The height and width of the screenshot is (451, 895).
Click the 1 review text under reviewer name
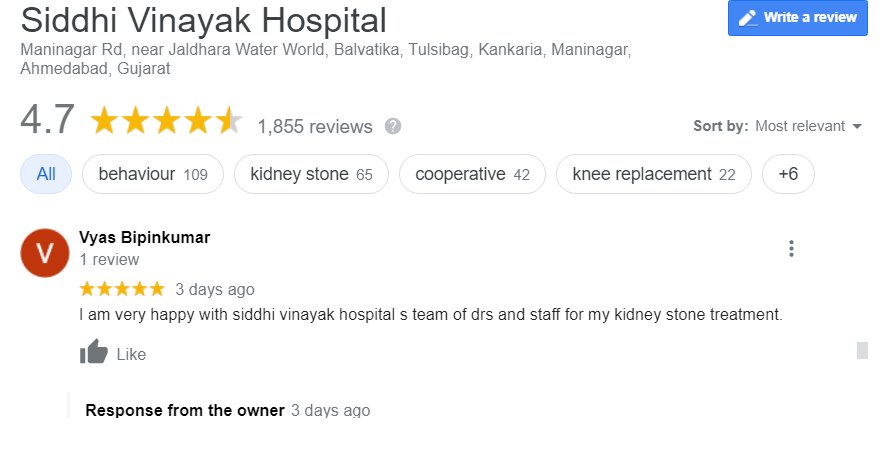[x=109, y=260]
